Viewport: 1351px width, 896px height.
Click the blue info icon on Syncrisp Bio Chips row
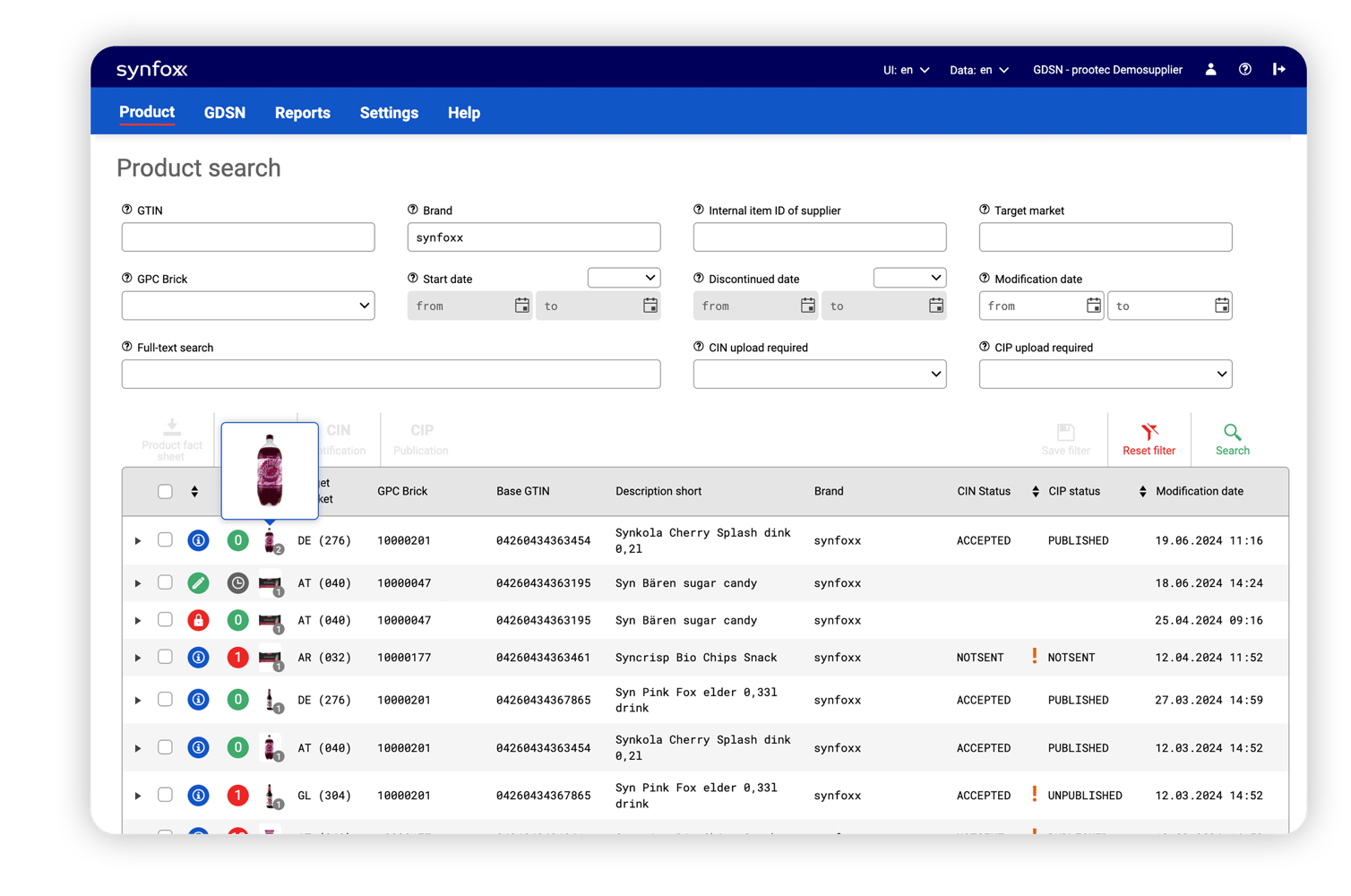(198, 658)
